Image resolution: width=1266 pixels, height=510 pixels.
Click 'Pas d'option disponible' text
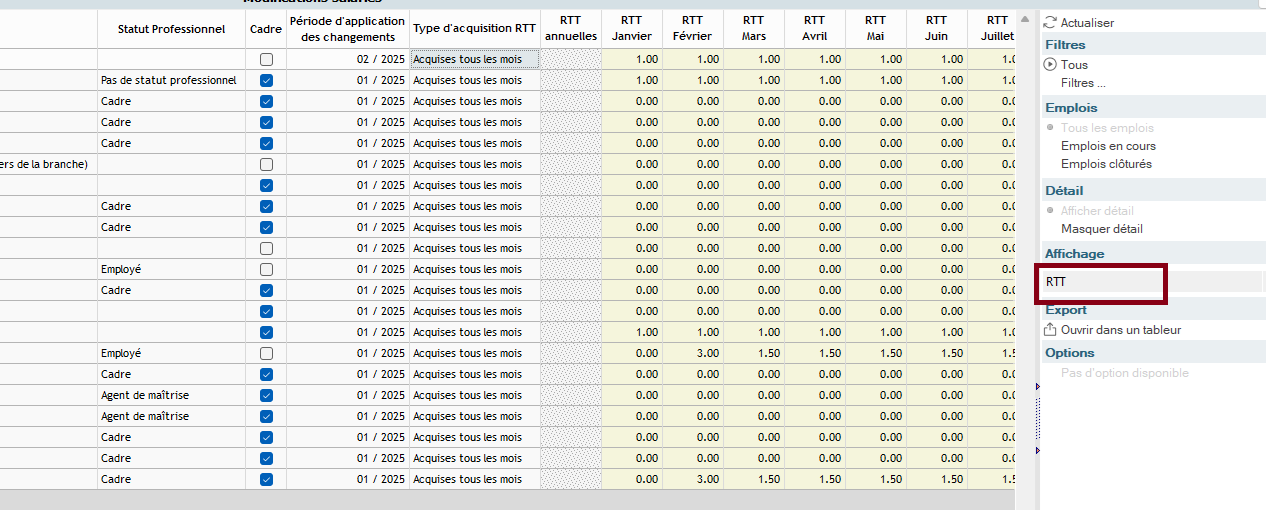click(1125, 373)
